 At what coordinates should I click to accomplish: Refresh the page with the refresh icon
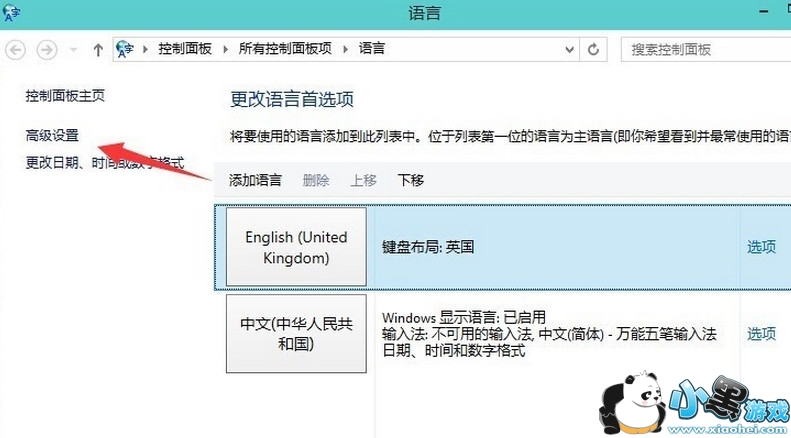[593, 49]
